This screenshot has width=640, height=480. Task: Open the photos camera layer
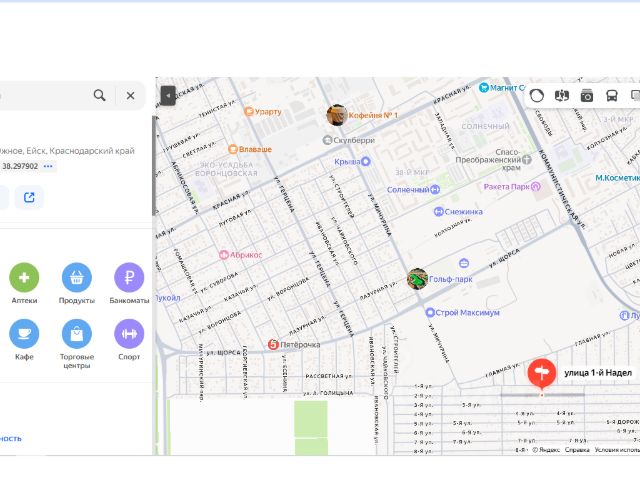click(587, 95)
